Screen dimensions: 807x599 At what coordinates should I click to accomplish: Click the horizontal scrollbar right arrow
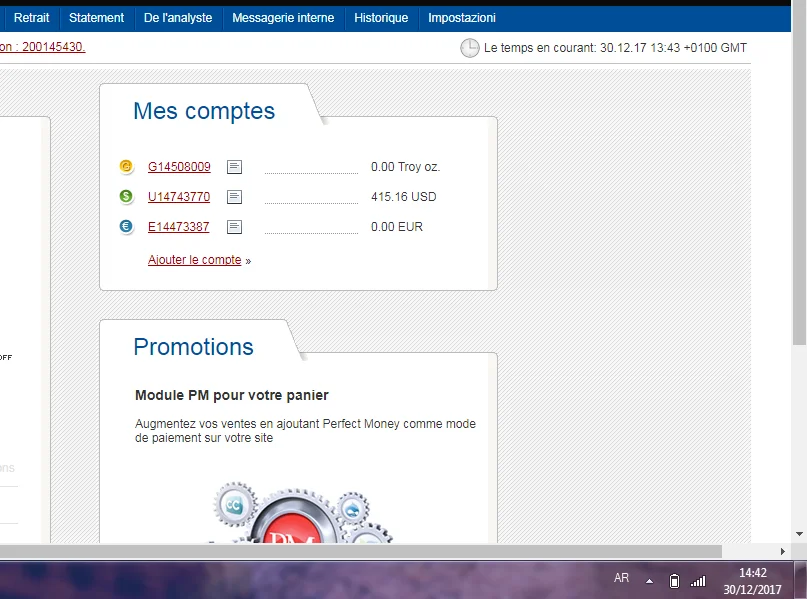pyautogui.click(x=782, y=551)
